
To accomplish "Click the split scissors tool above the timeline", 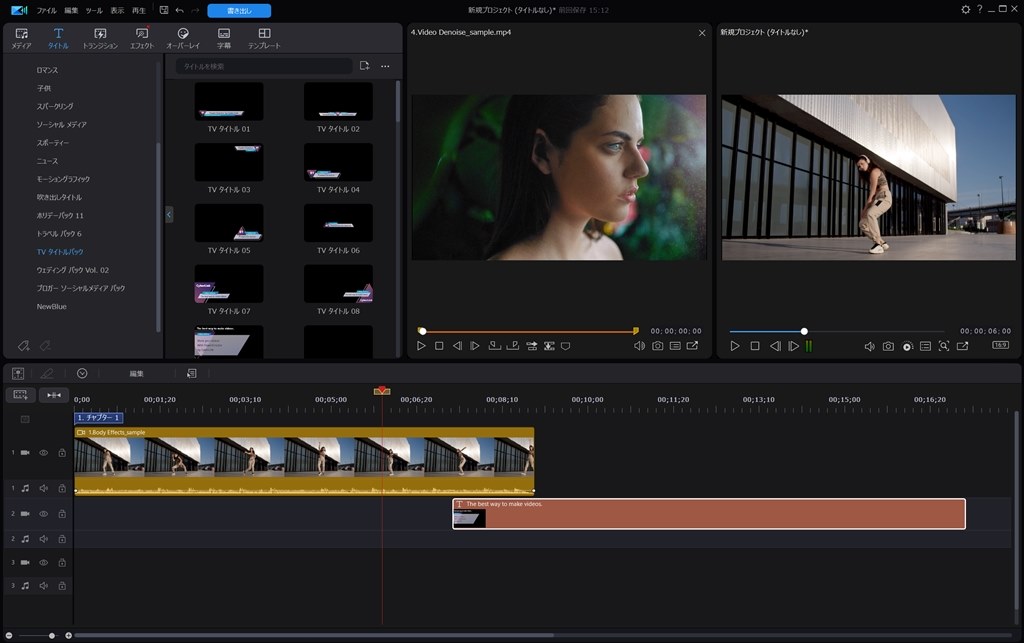I will click(x=48, y=373).
